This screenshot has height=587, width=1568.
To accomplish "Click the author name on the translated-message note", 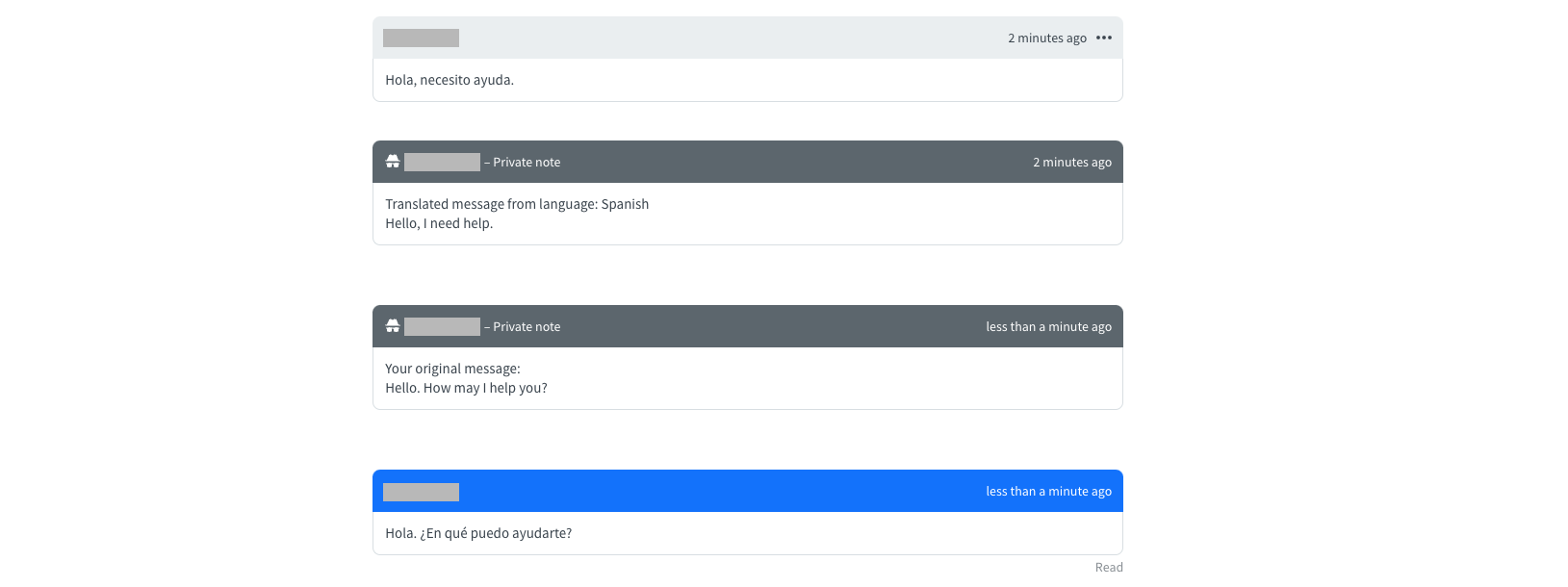I will [x=442, y=163].
